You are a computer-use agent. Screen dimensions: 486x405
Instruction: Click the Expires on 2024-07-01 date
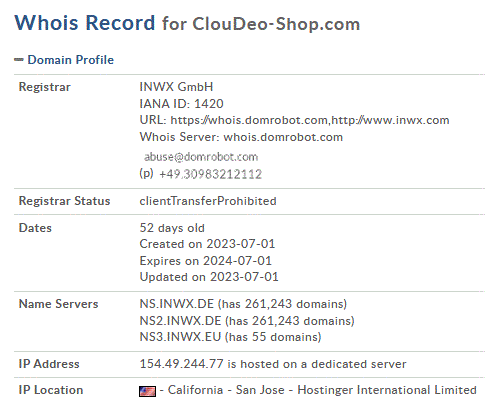[205, 261]
